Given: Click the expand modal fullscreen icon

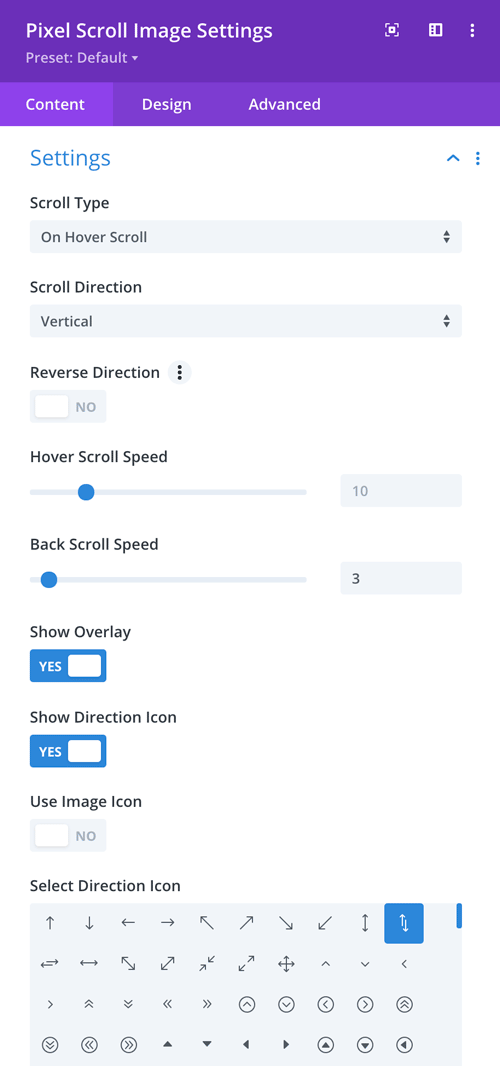Looking at the screenshot, I should tap(392, 30).
